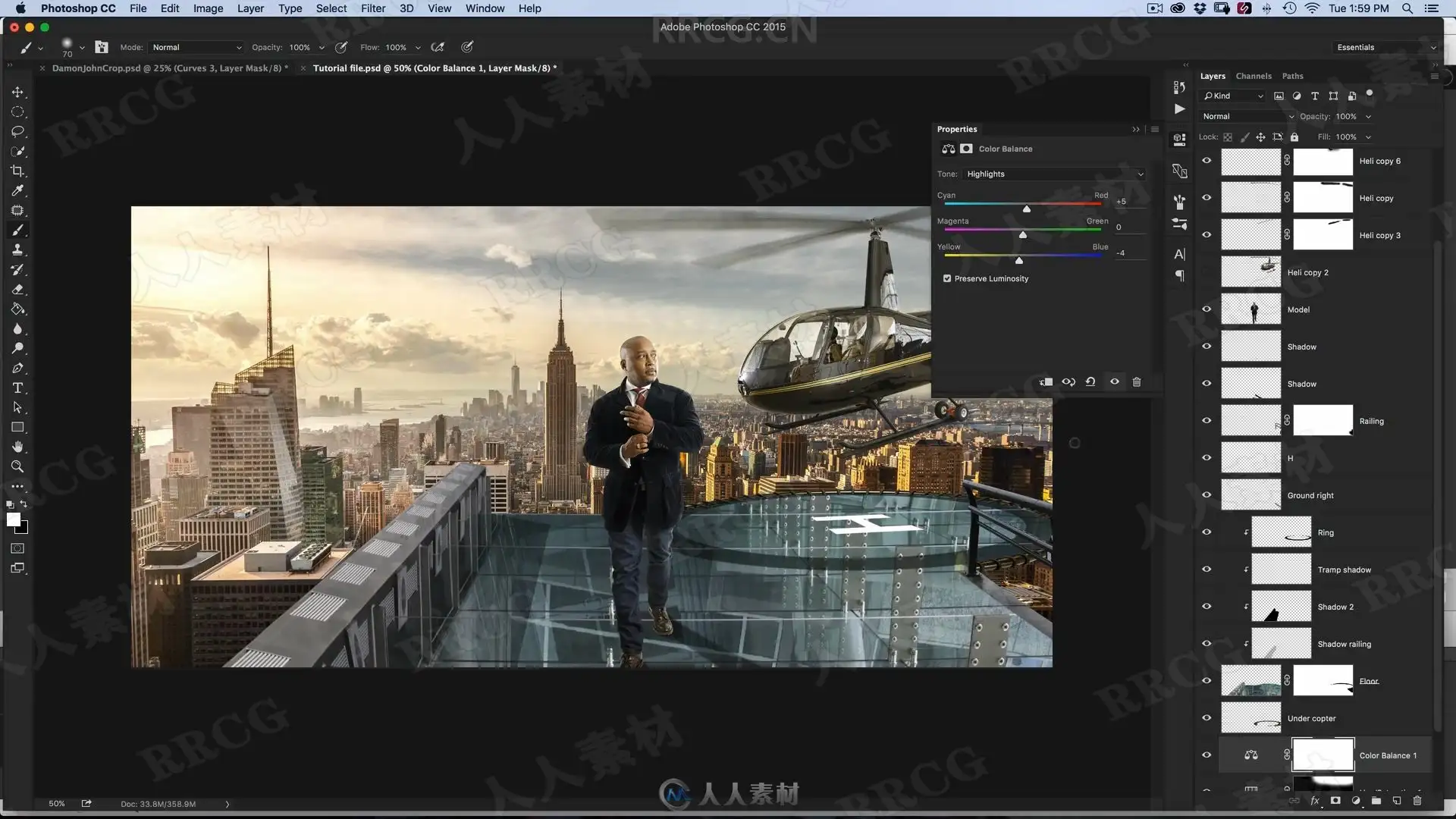Screen dimensions: 1456x819
Task: Open the Tone dropdown set to Highlights
Action: point(1053,174)
